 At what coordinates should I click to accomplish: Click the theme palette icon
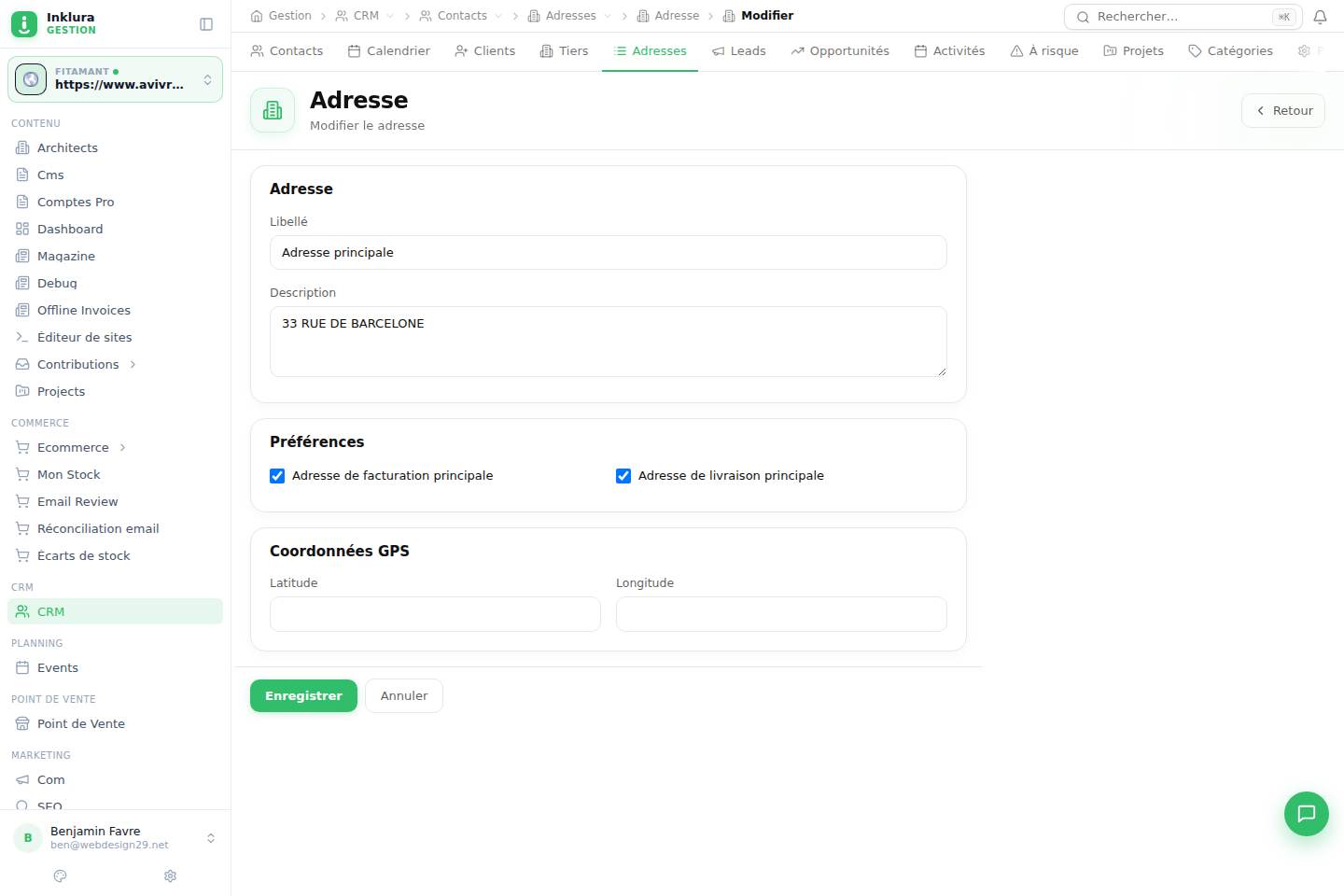pyautogui.click(x=61, y=875)
